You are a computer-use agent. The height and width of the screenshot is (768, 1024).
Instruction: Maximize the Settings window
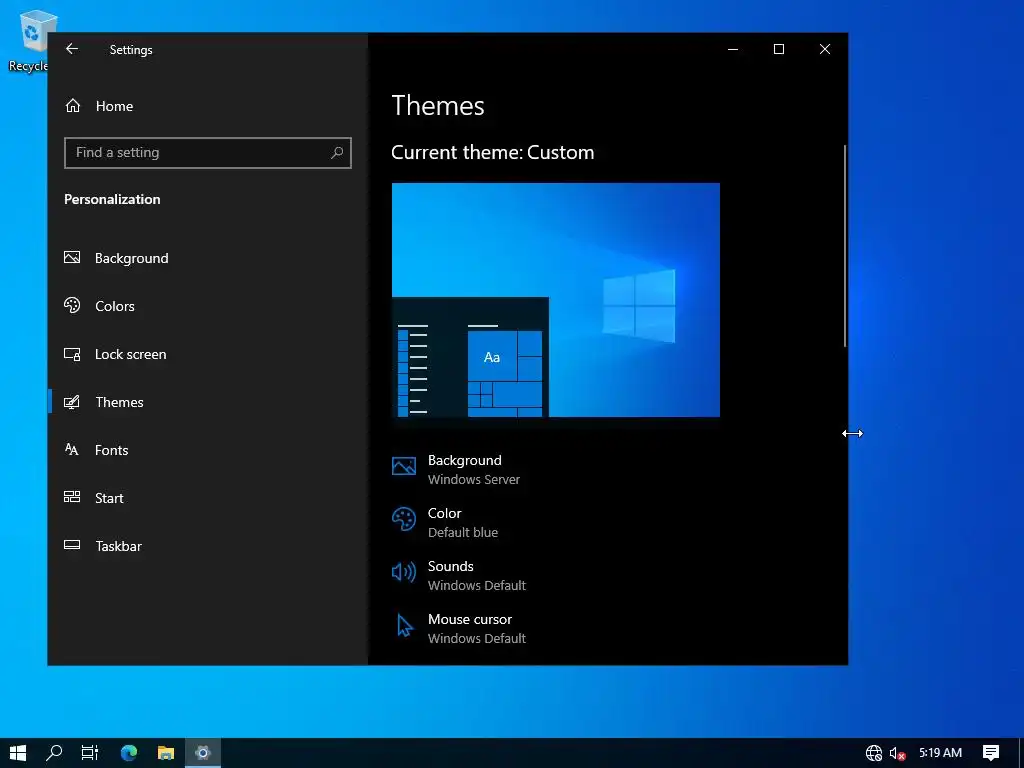(778, 49)
